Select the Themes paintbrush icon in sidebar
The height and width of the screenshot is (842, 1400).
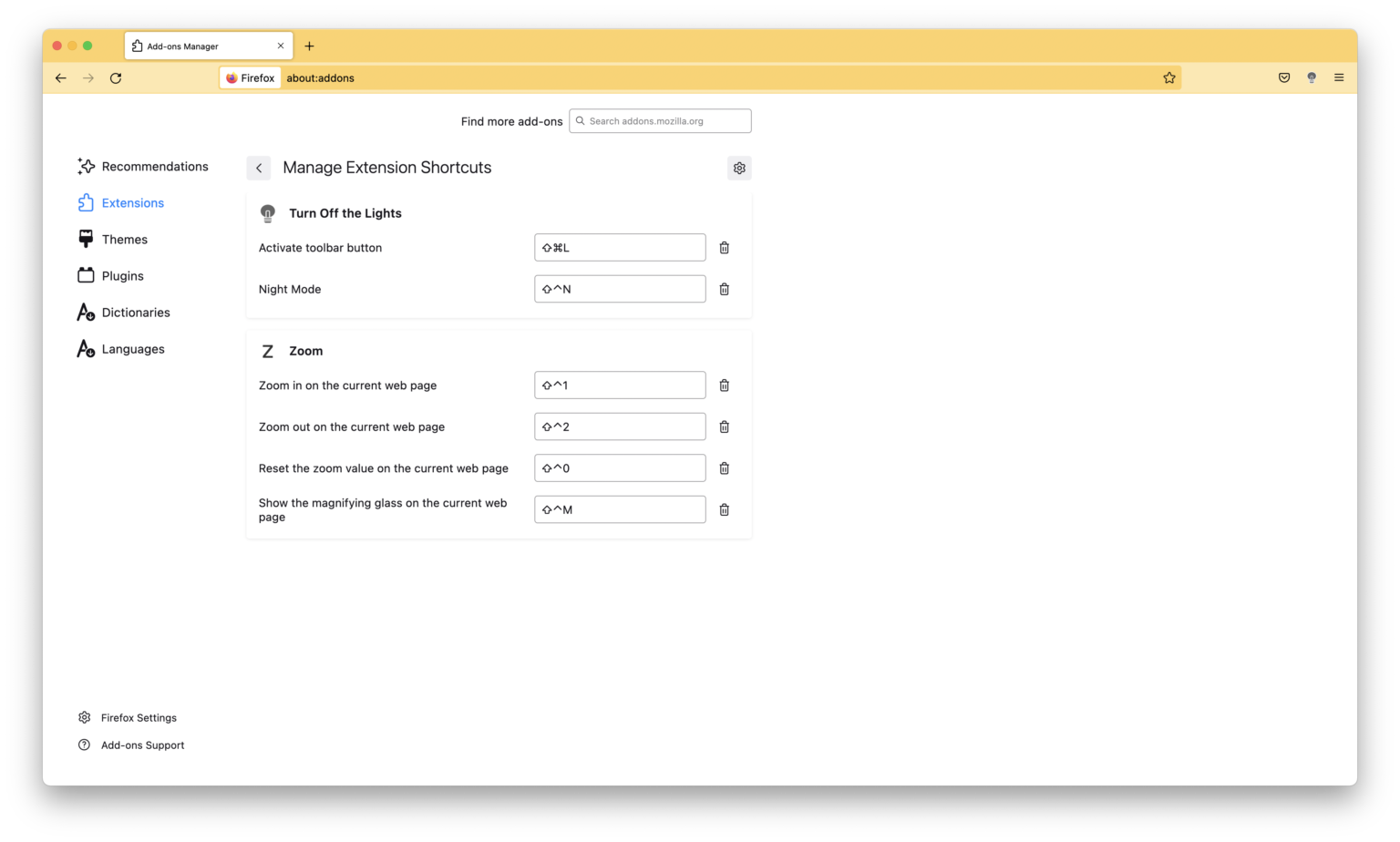(x=85, y=239)
